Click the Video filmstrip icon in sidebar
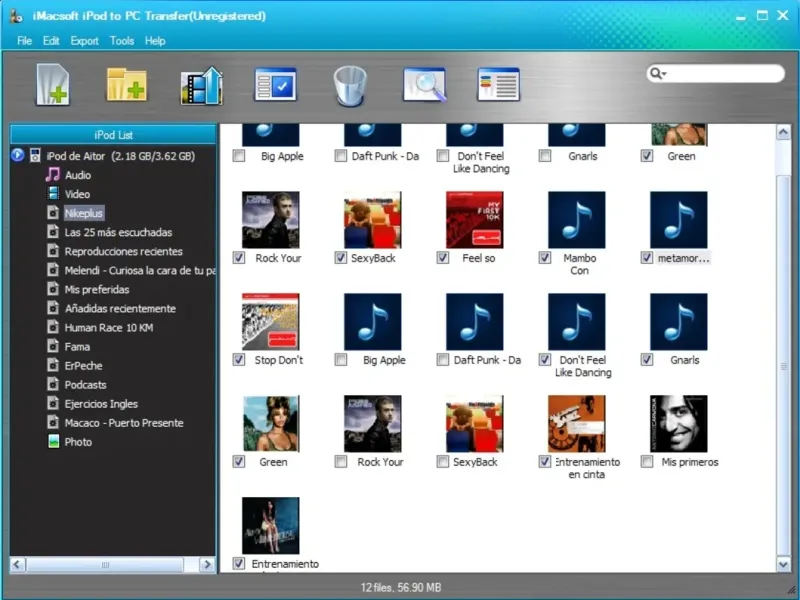The image size is (800, 600). click(x=53, y=194)
